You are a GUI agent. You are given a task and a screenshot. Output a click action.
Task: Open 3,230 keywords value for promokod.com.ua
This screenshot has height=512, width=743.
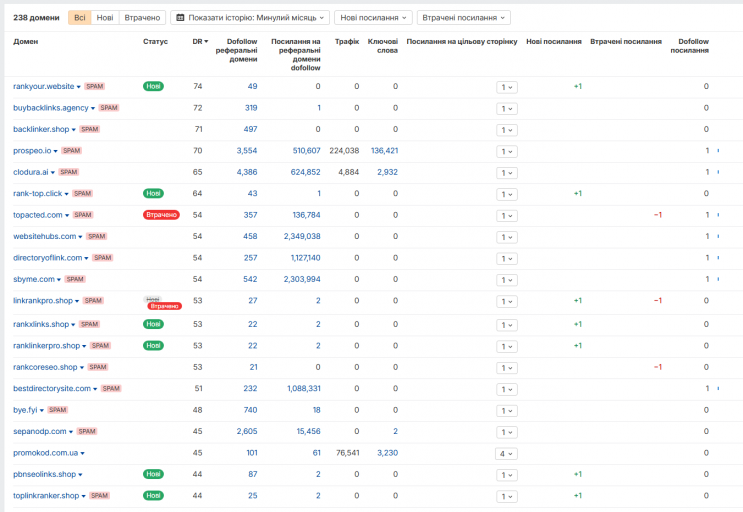coord(388,453)
